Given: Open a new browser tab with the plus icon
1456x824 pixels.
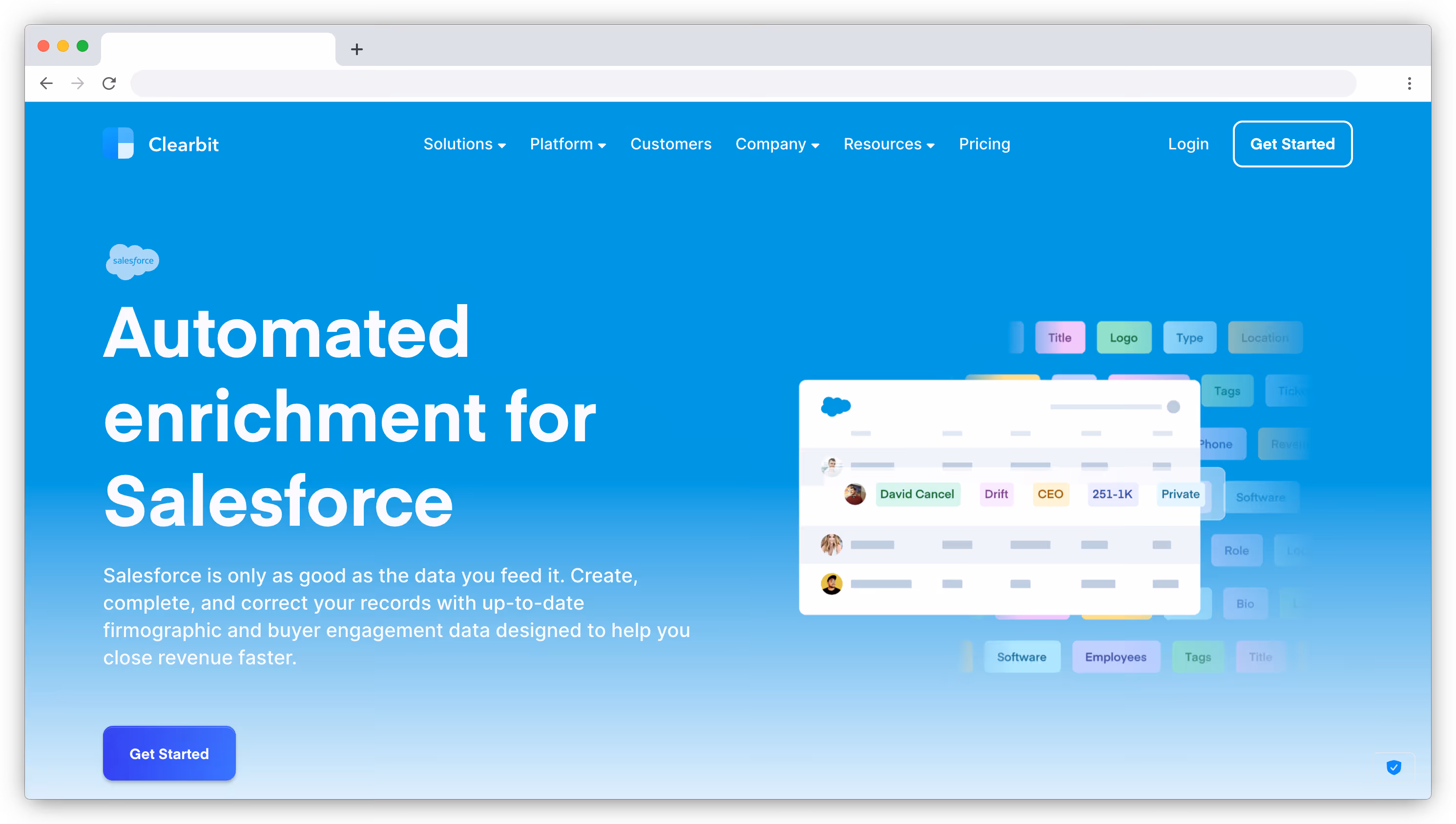Looking at the screenshot, I should pyautogui.click(x=356, y=49).
